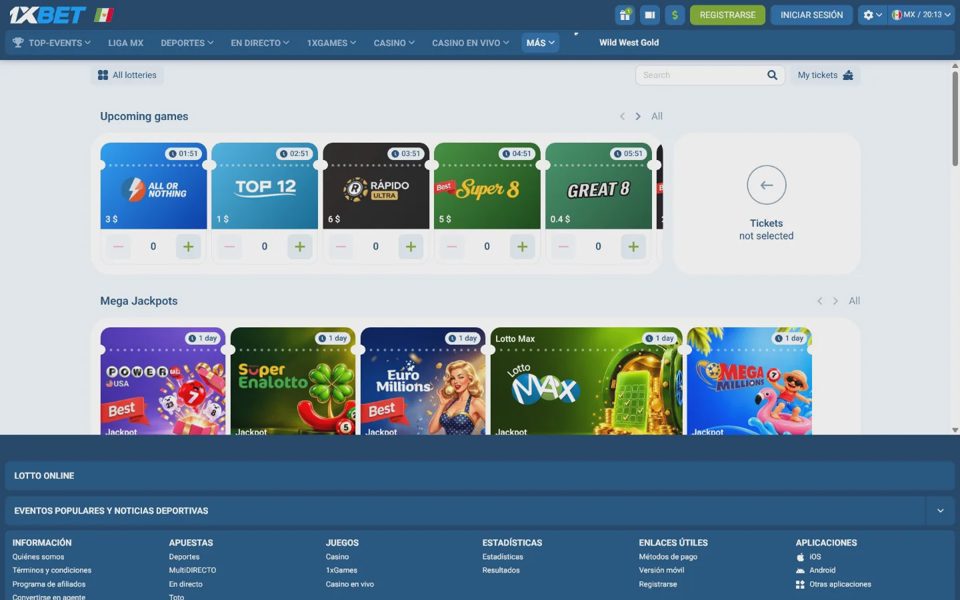Expand the EN DIRECTO menu
The width and height of the screenshot is (960, 600).
click(x=260, y=43)
